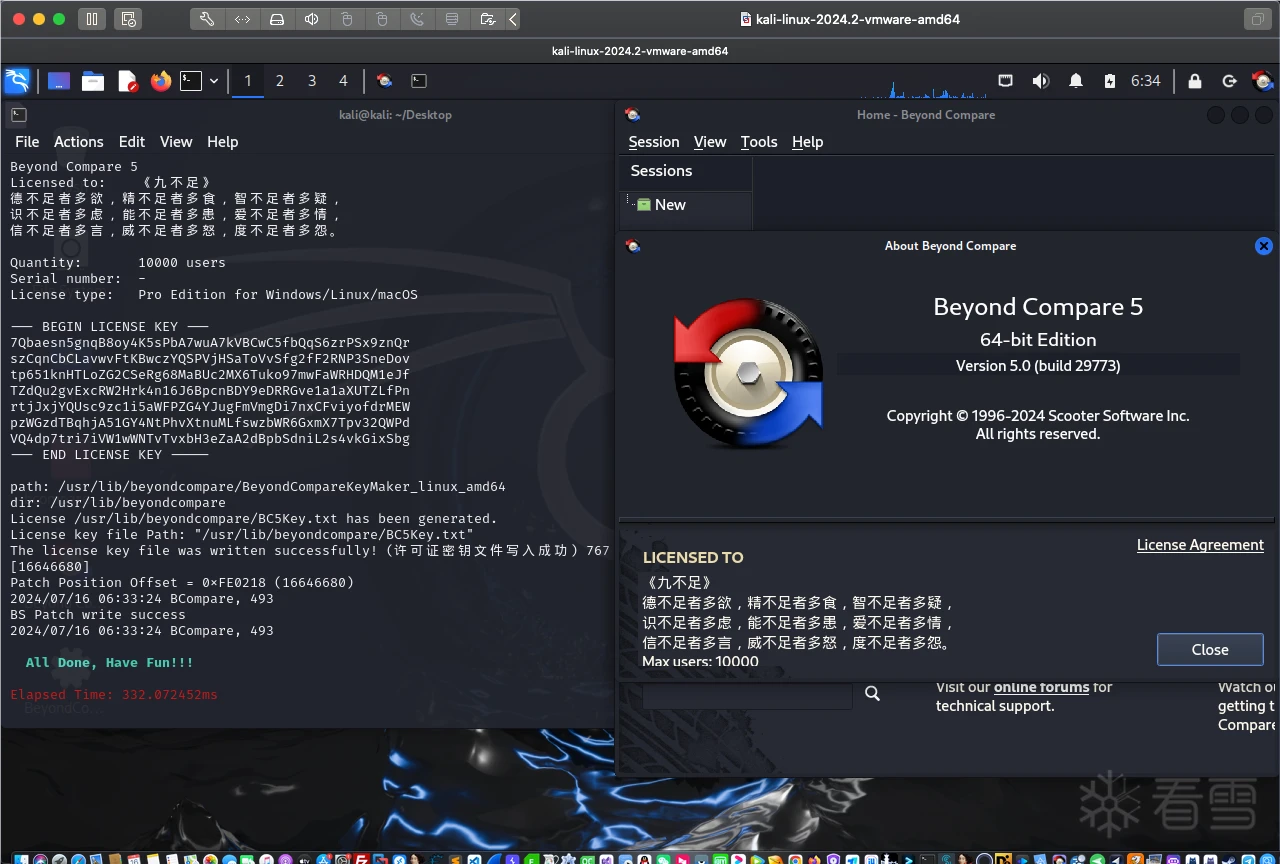
Task: Open Beyond Compare Tools menu
Action: 759,142
